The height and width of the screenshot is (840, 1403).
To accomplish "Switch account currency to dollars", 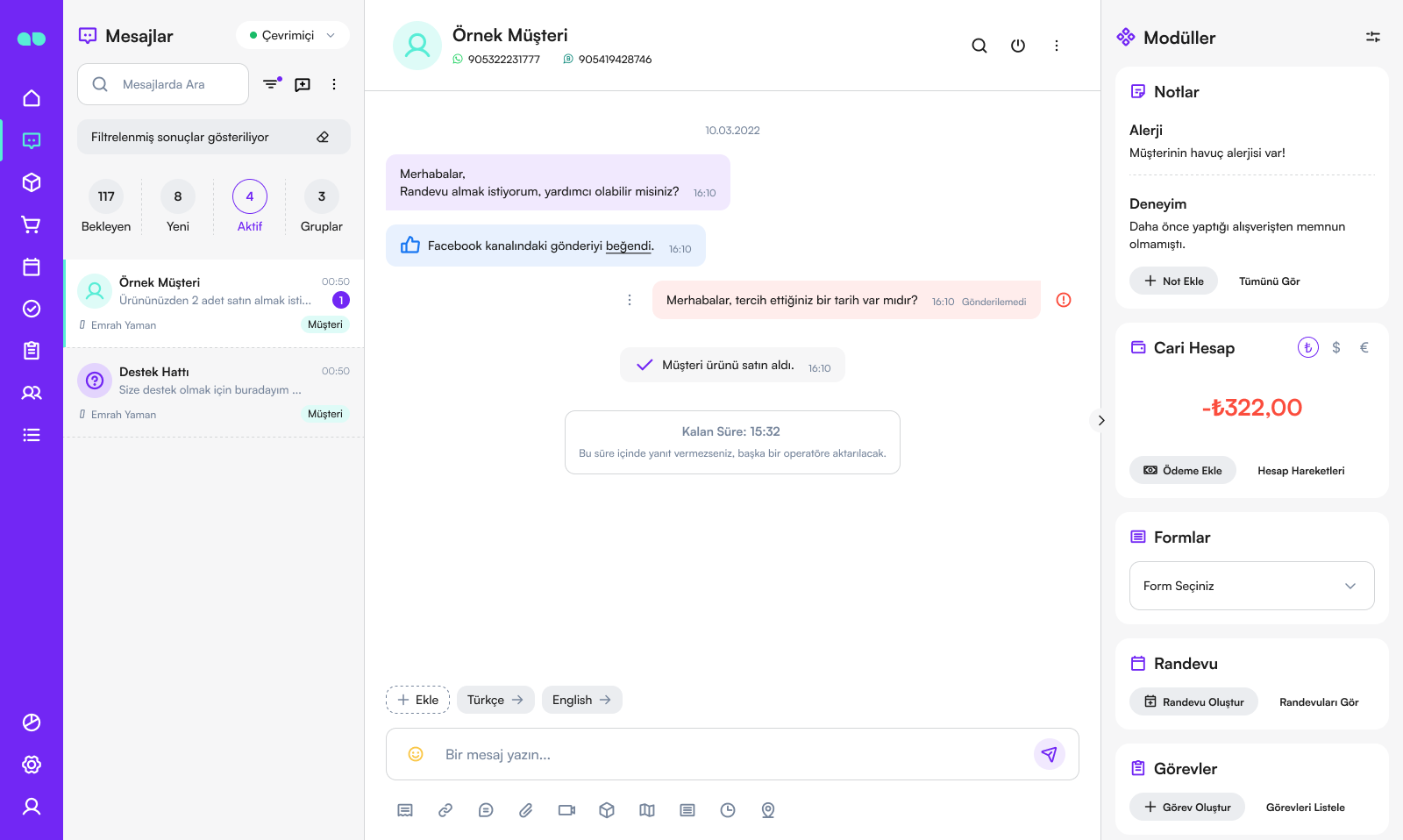I will (x=1336, y=347).
